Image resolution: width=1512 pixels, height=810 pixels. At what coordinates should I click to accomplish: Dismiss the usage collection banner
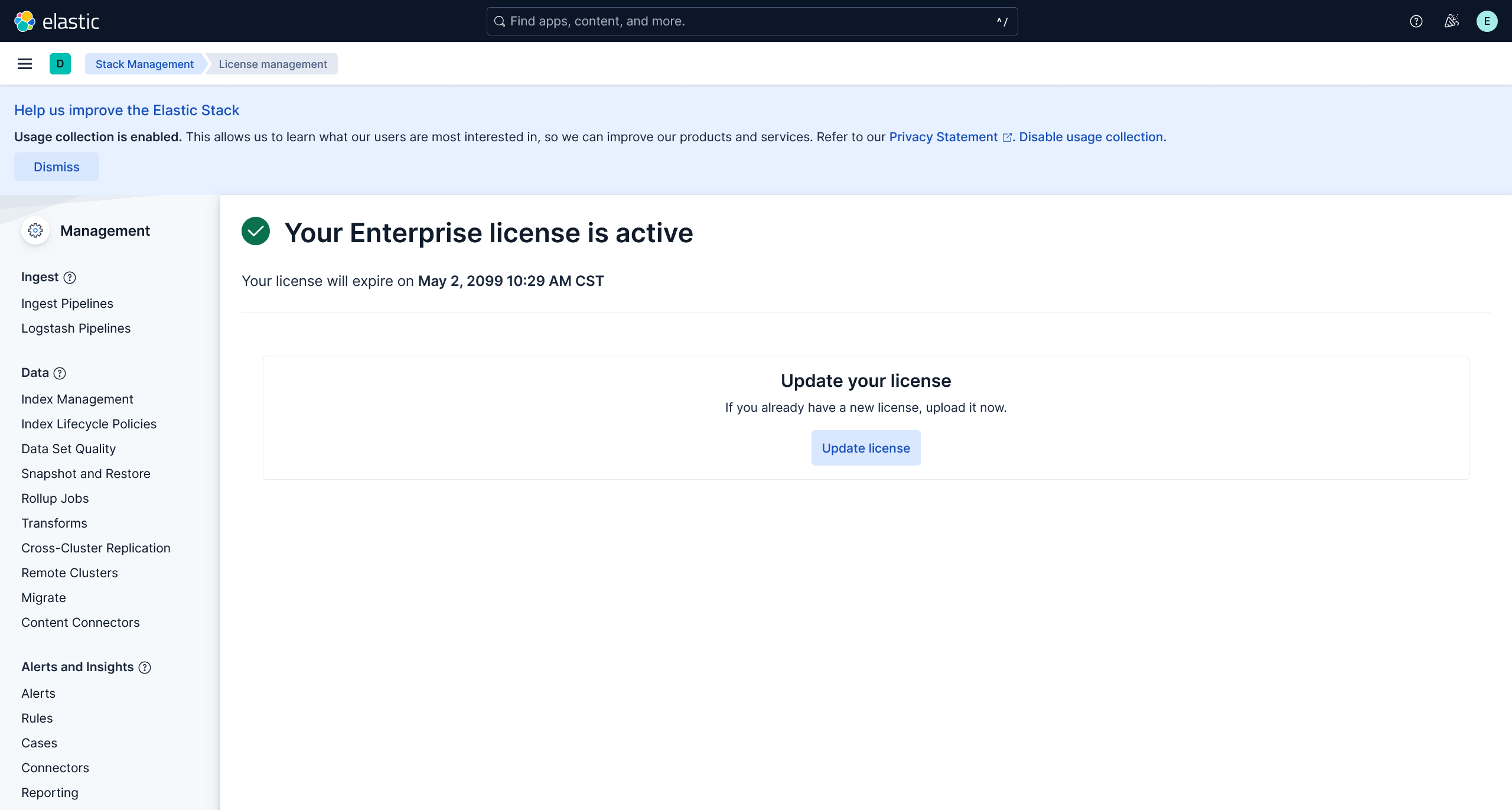coord(57,167)
